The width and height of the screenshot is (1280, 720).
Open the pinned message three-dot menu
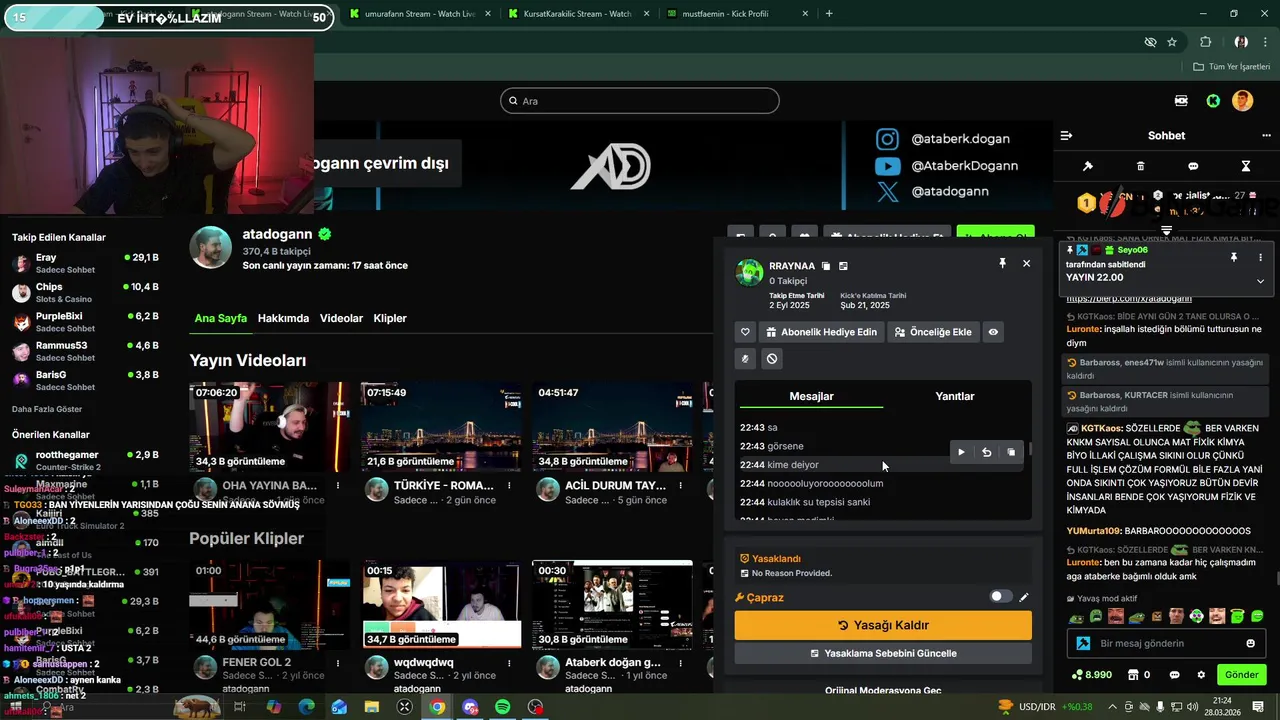tap(1260, 257)
